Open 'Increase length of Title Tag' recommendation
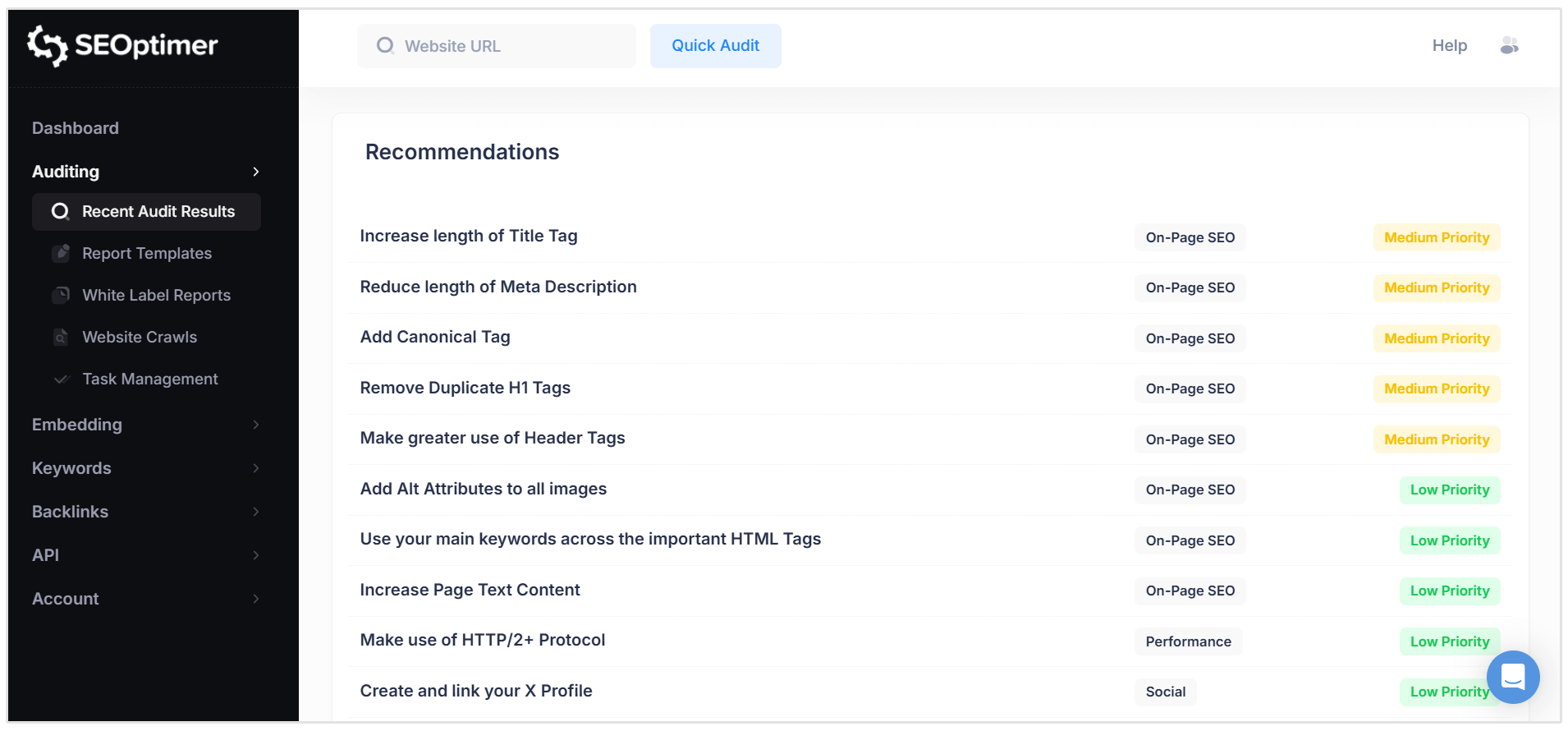 pyautogui.click(x=469, y=237)
